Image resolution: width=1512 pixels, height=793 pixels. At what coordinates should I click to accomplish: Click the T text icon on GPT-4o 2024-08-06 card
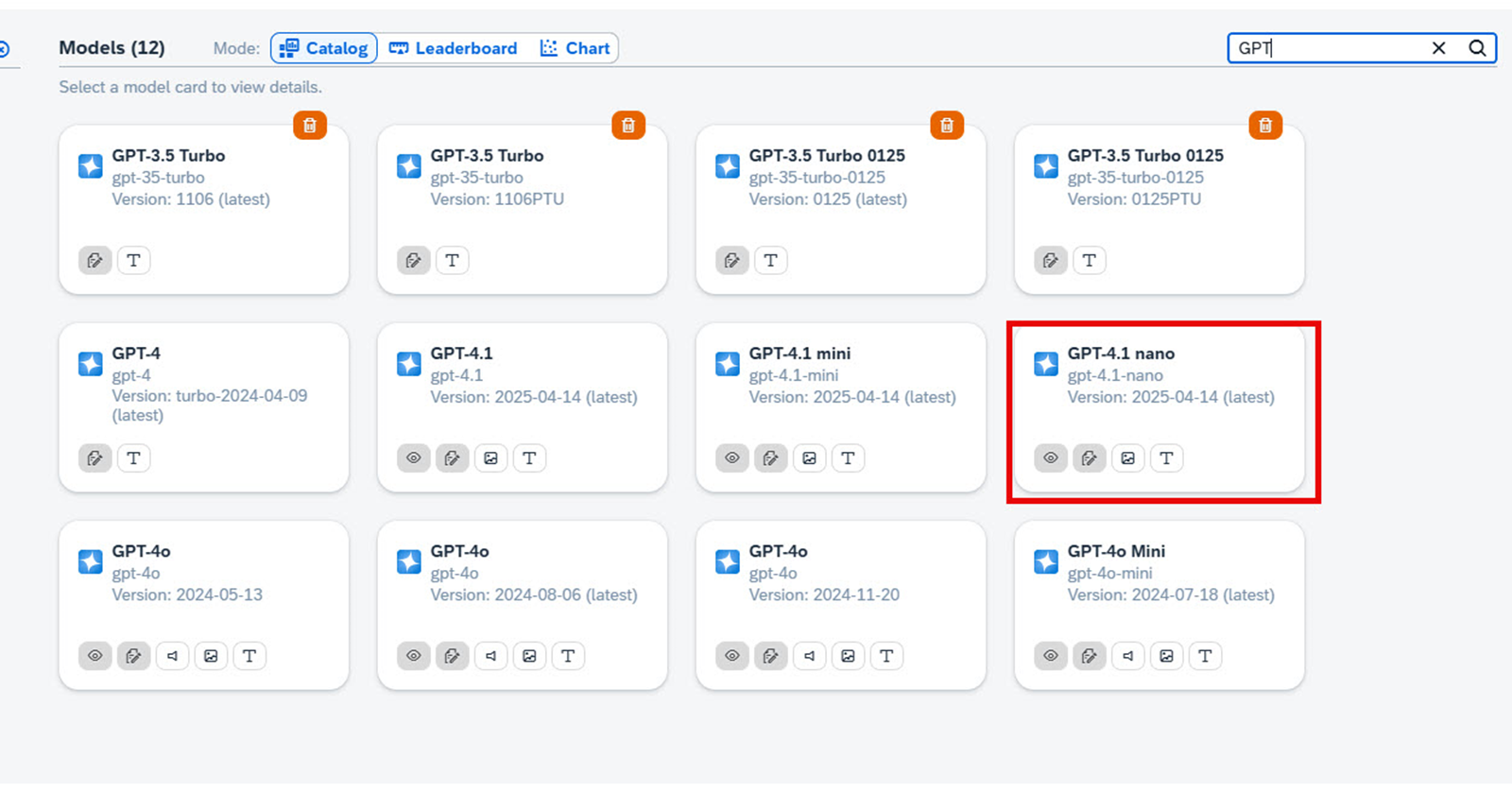(x=568, y=656)
